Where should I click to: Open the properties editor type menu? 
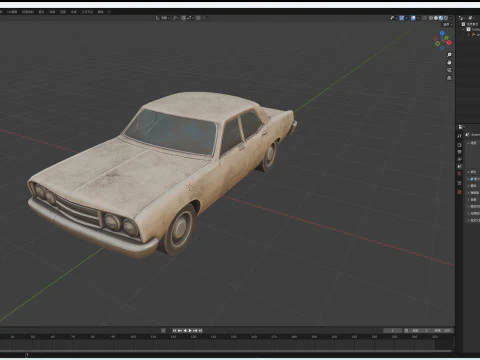tap(461, 127)
